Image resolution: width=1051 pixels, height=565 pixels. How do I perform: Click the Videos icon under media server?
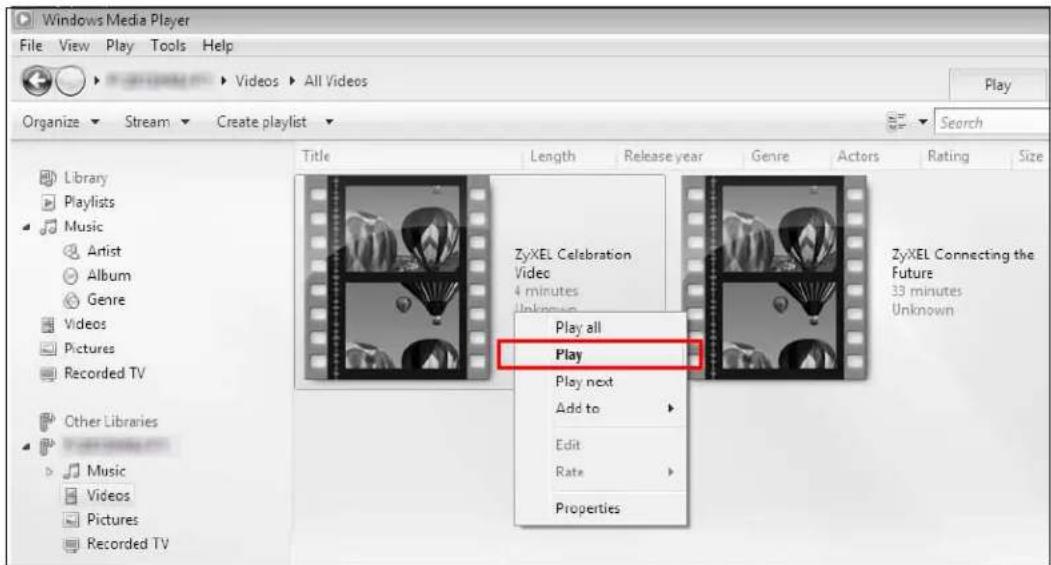coord(71,495)
